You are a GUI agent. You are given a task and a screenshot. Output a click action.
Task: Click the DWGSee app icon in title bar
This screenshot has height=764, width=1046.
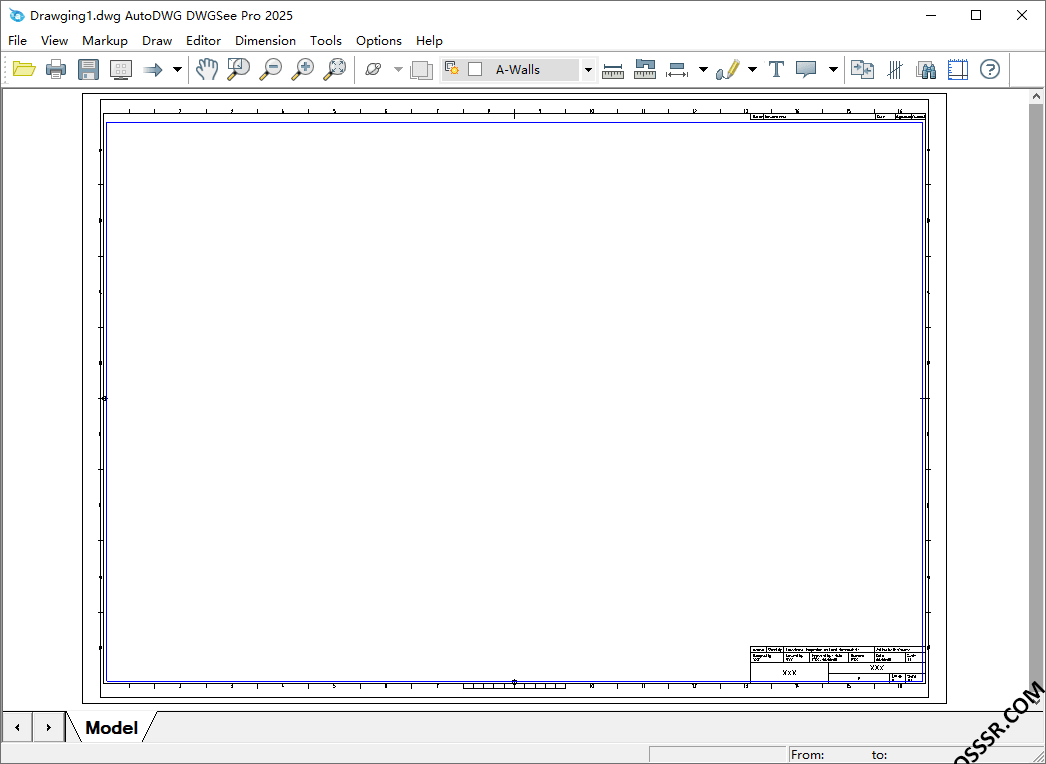click(16, 15)
